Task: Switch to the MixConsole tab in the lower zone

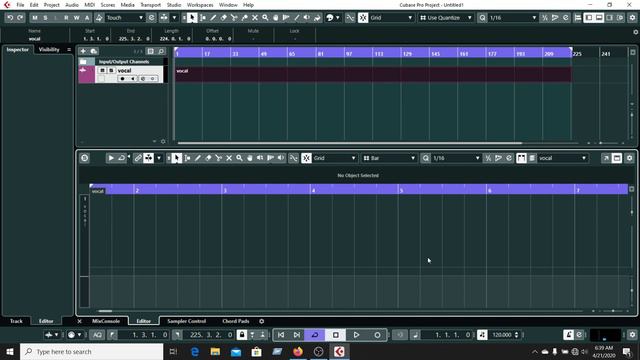Action: point(106,321)
